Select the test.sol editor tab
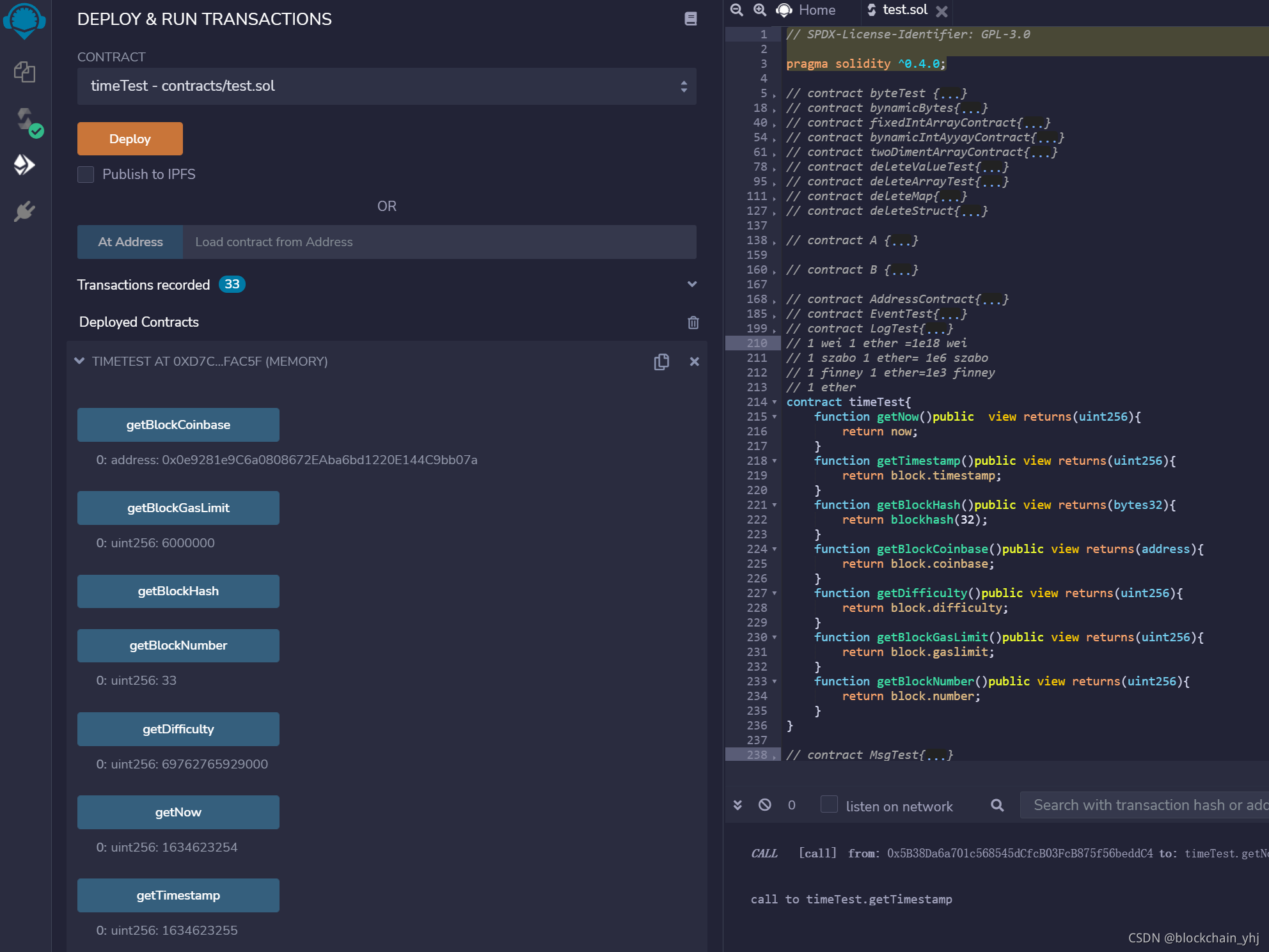The image size is (1269, 952). pos(904,10)
